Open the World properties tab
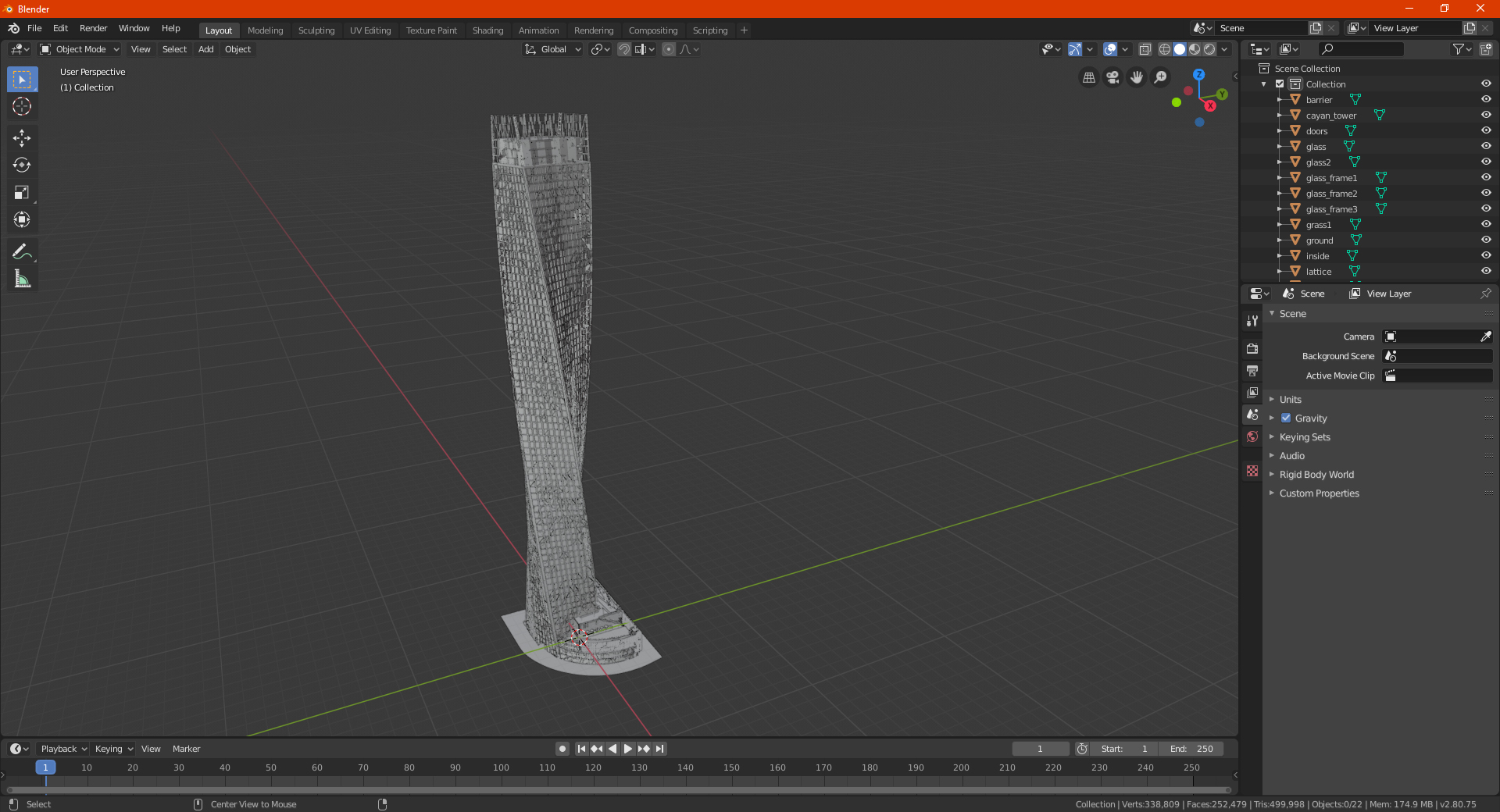Viewport: 1500px width, 812px height. (1252, 436)
